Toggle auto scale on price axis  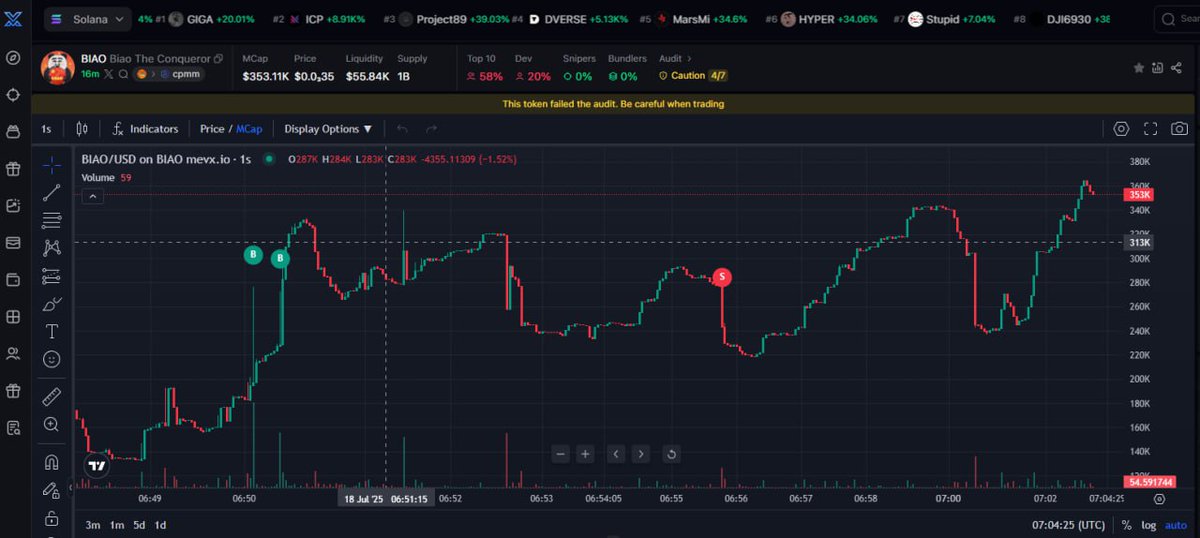pos(1177,525)
